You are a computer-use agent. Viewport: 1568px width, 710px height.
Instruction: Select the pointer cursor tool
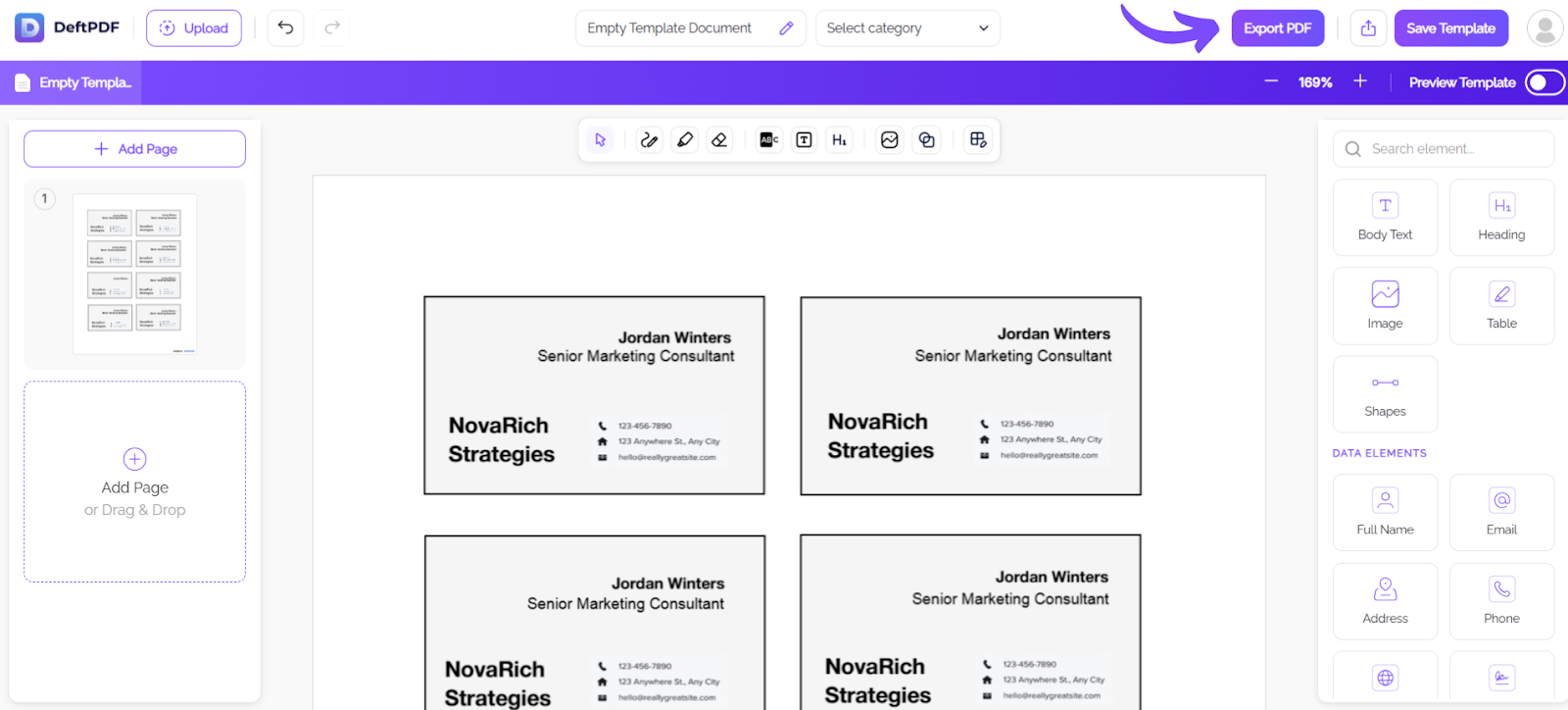click(x=600, y=140)
